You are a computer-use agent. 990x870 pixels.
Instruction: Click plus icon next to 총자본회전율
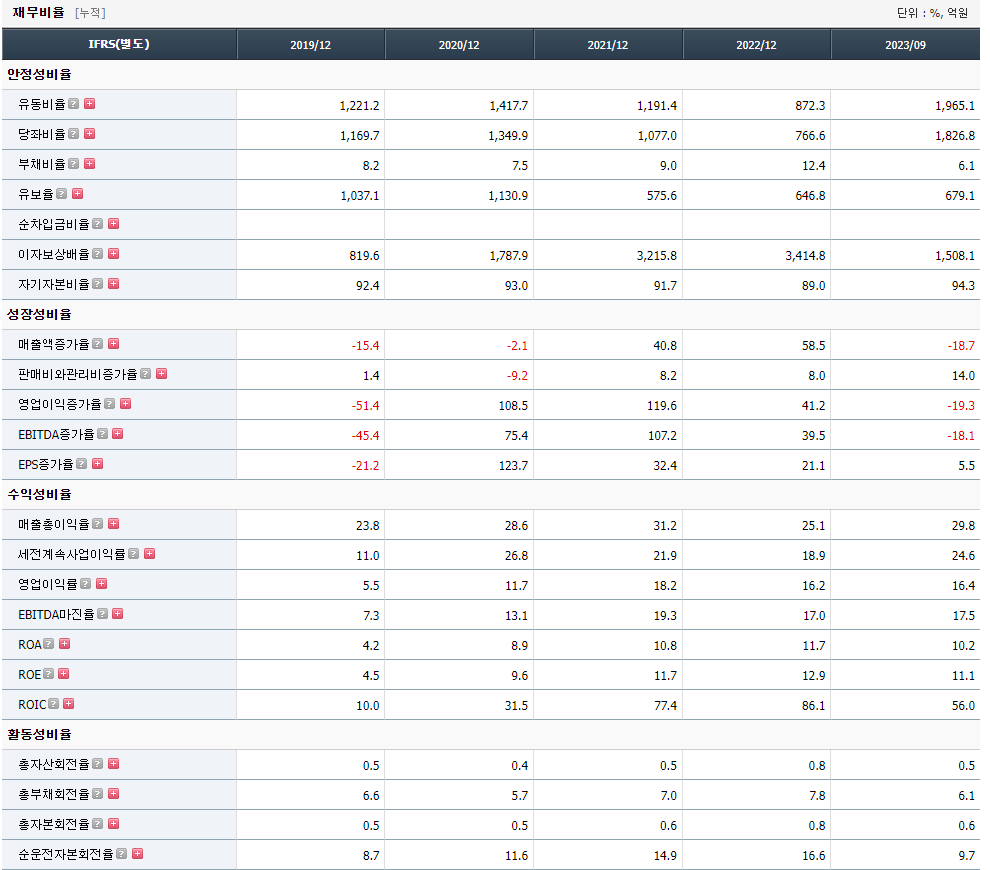click(x=114, y=823)
